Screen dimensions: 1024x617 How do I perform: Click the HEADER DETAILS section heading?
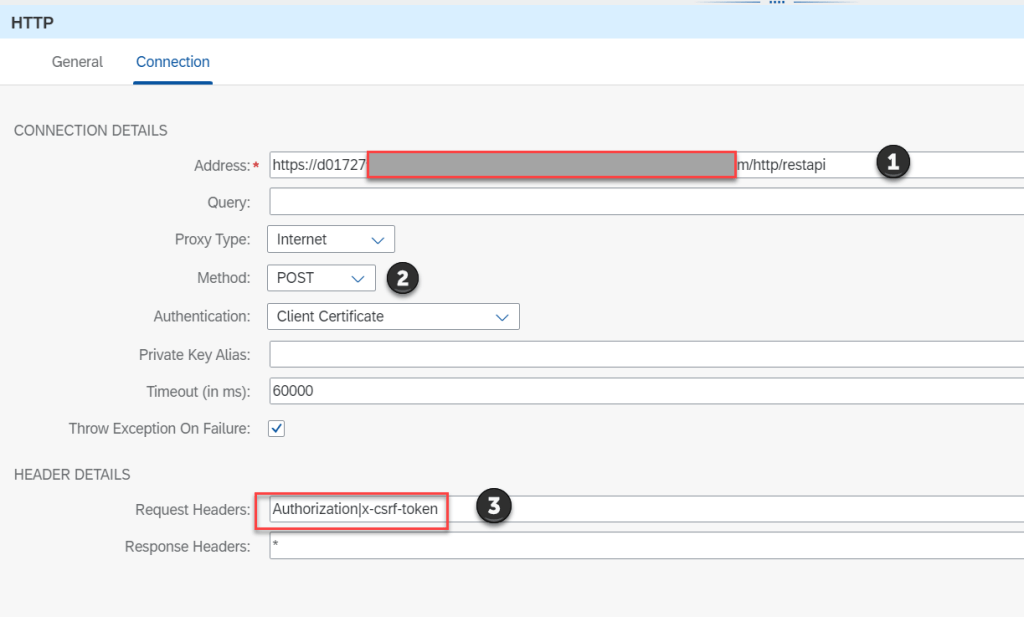click(72, 474)
